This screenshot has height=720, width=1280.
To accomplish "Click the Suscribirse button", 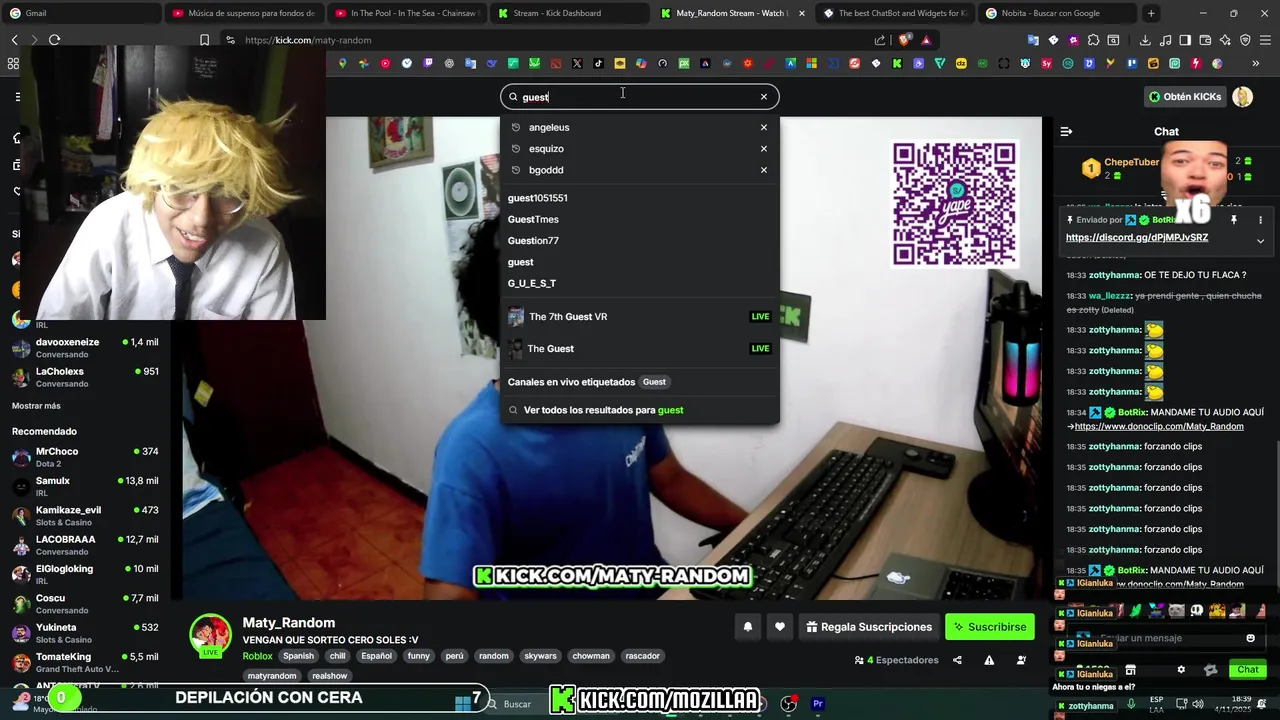I will pyautogui.click(x=990, y=627).
